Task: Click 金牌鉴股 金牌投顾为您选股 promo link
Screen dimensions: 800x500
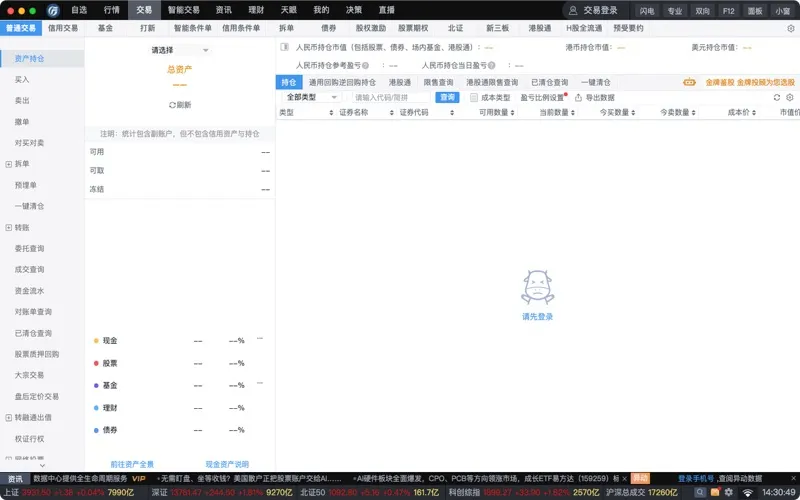Action: point(750,82)
